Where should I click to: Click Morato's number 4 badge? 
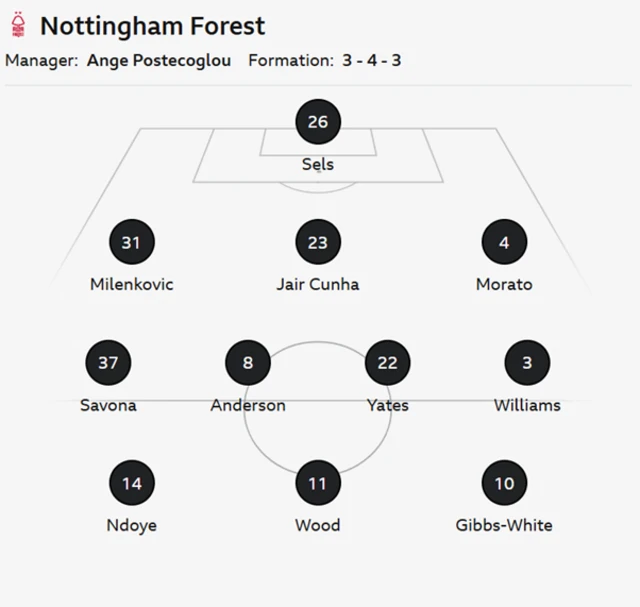pos(504,242)
